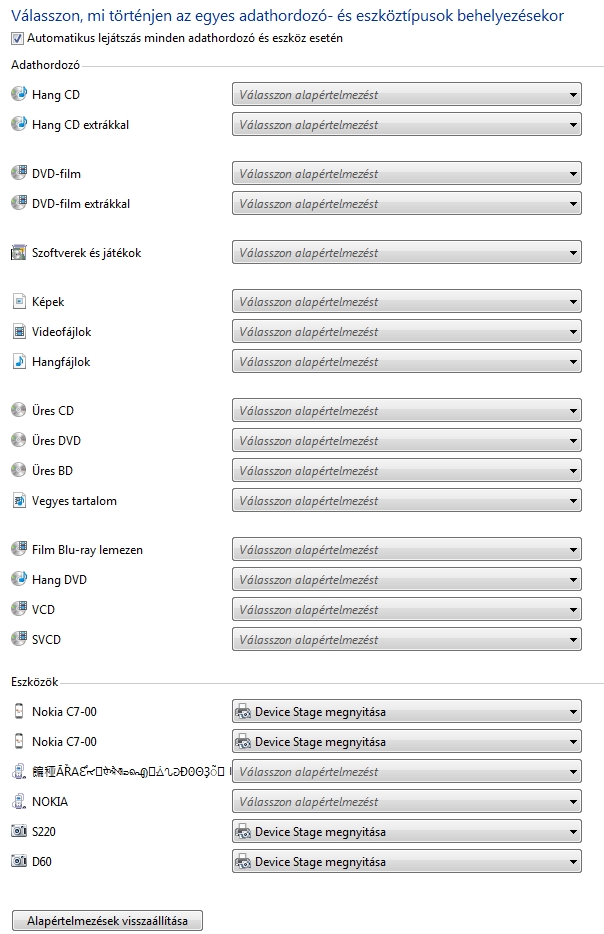Click the Hangfájlok music note icon
604x934 pixels.
tap(19, 361)
